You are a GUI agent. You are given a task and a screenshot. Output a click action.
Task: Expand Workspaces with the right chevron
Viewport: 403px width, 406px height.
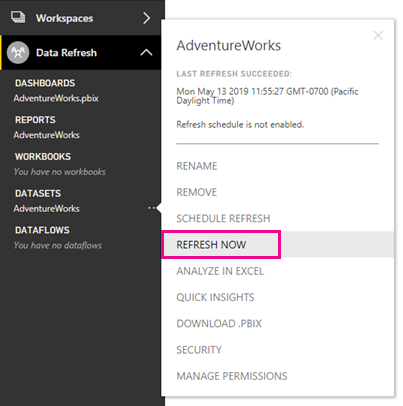click(146, 18)
